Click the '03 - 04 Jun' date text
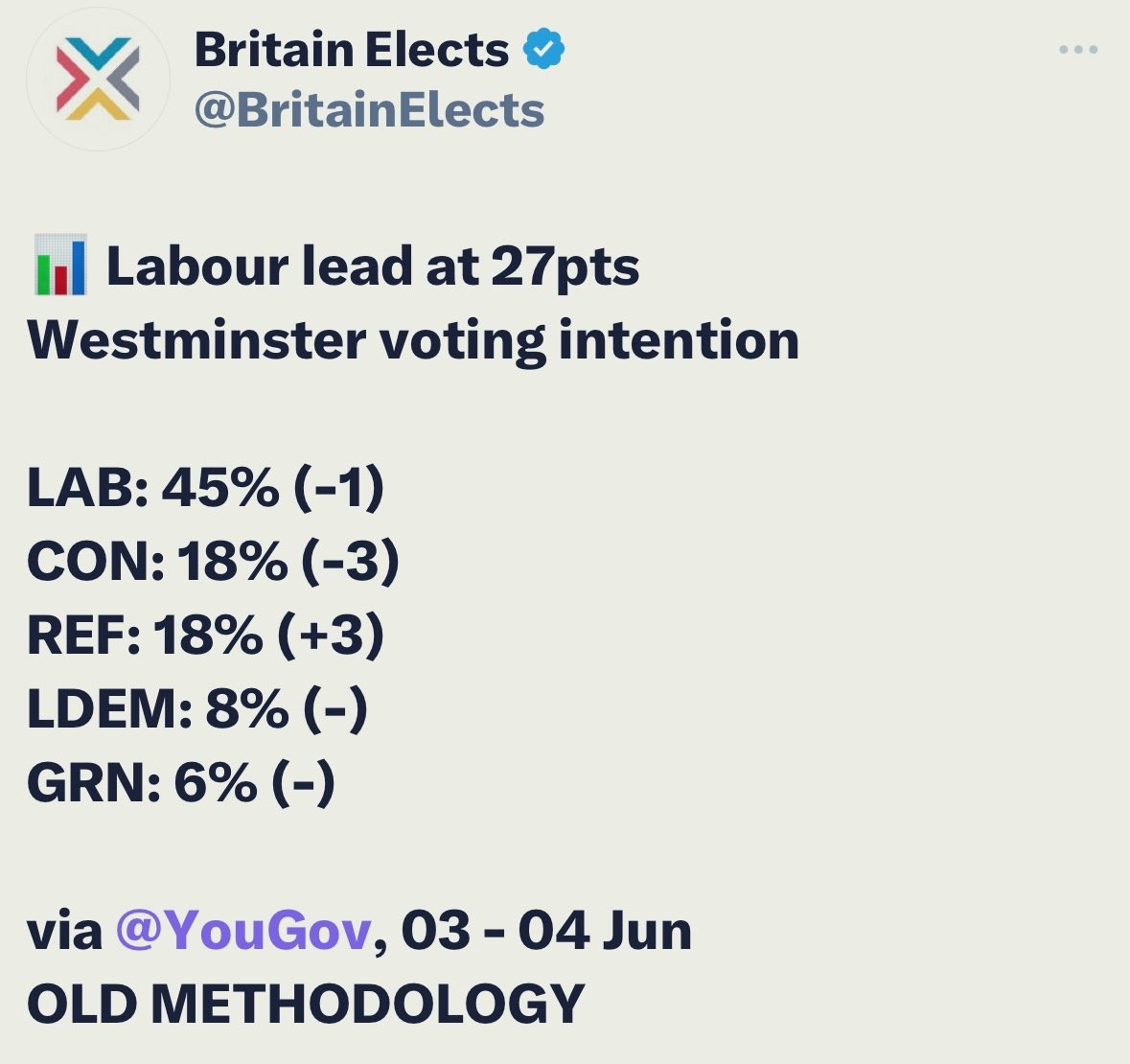This screenshot has height=1064, width=1130. pos(546,930)
